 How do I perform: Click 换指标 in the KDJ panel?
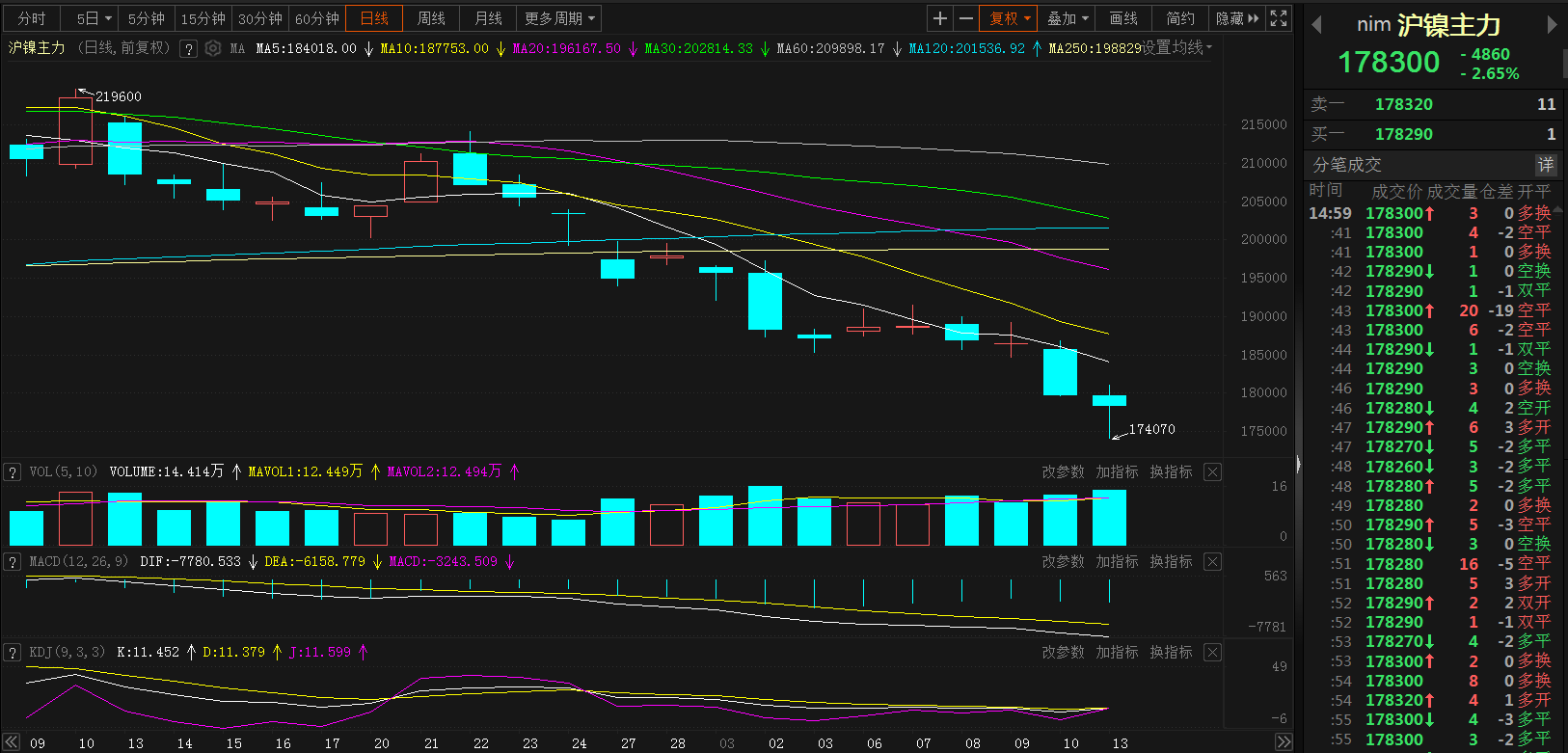tap(1171, 652)
